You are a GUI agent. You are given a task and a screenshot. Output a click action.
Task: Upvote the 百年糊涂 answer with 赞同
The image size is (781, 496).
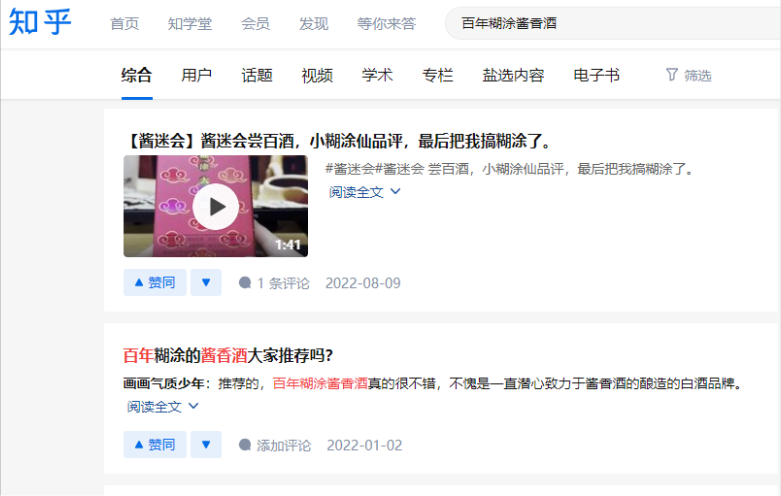pyautogui.click(x=155, y=444)
